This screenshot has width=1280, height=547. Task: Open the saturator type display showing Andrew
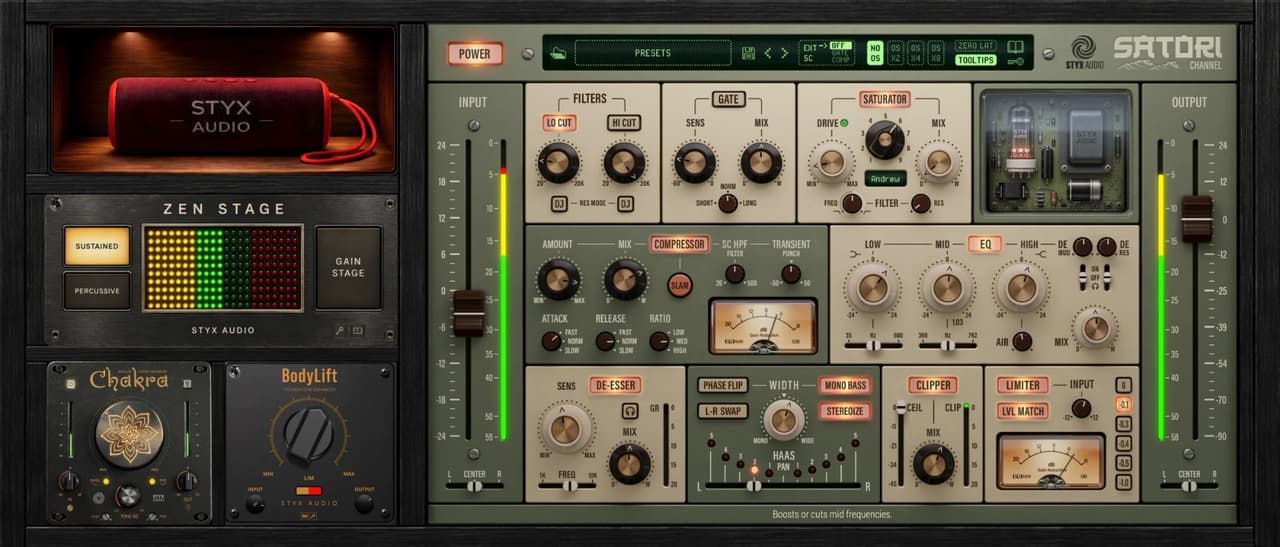click(x=858, y=179)
